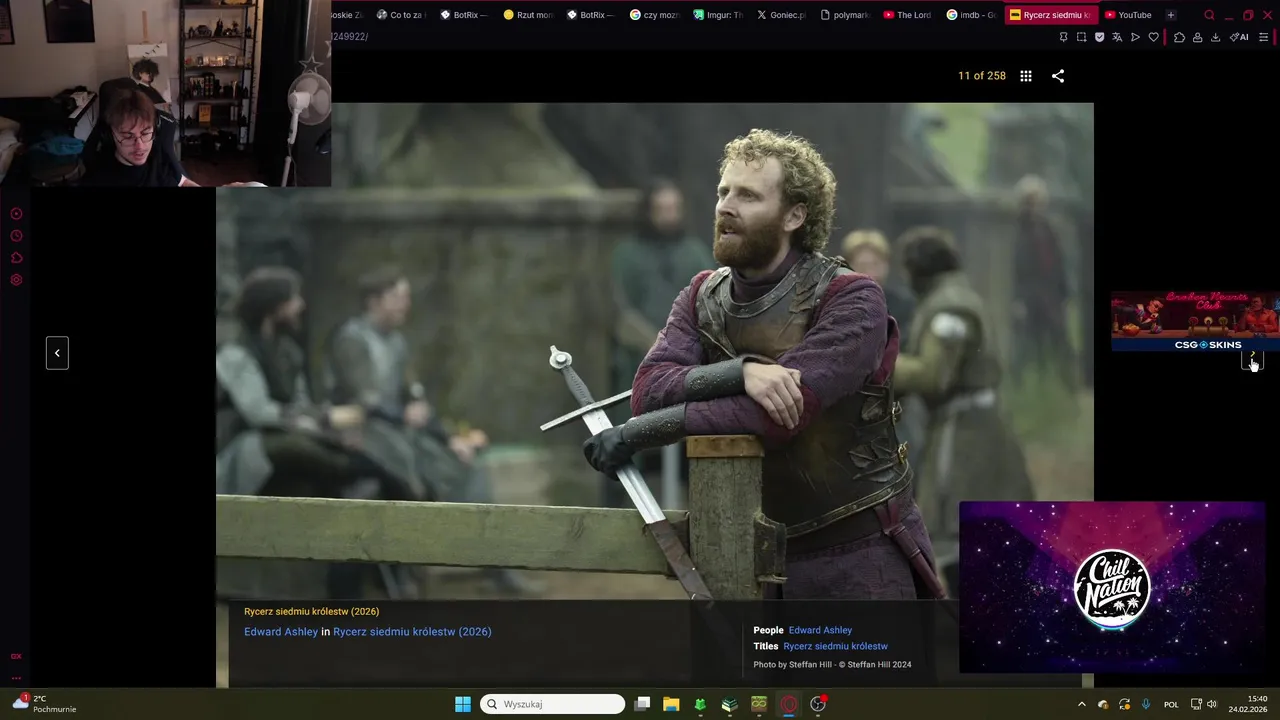Click the taskbar app icon with red notification dot
Image resolution: width=1280 pixels, height=720 pixels.
point(818,704)
